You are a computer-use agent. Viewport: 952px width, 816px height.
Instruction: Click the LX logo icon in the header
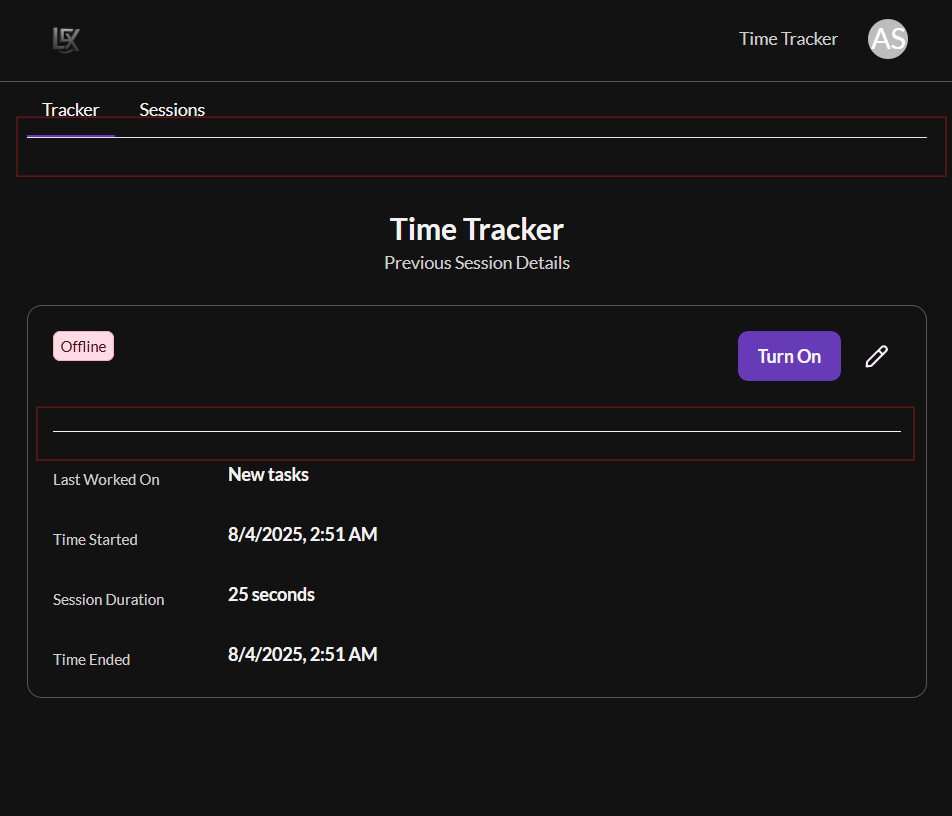point(66,40)
